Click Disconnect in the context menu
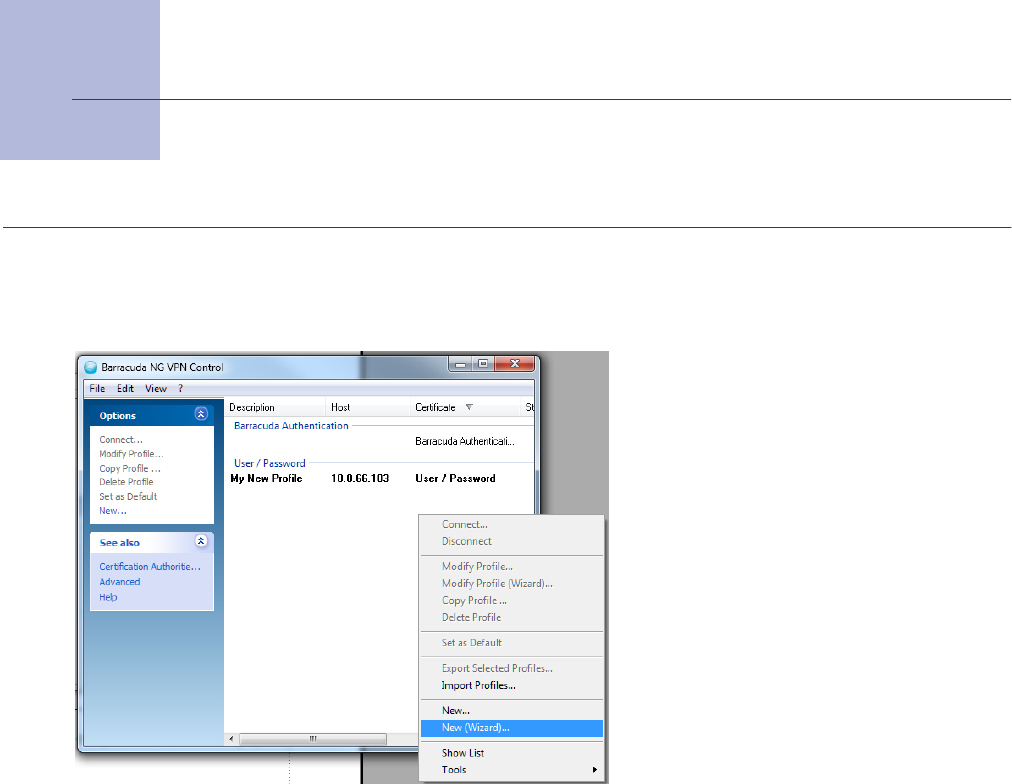Image resolution: width=1012 pixels, height=784 pixels. click(x=512, y=541)
